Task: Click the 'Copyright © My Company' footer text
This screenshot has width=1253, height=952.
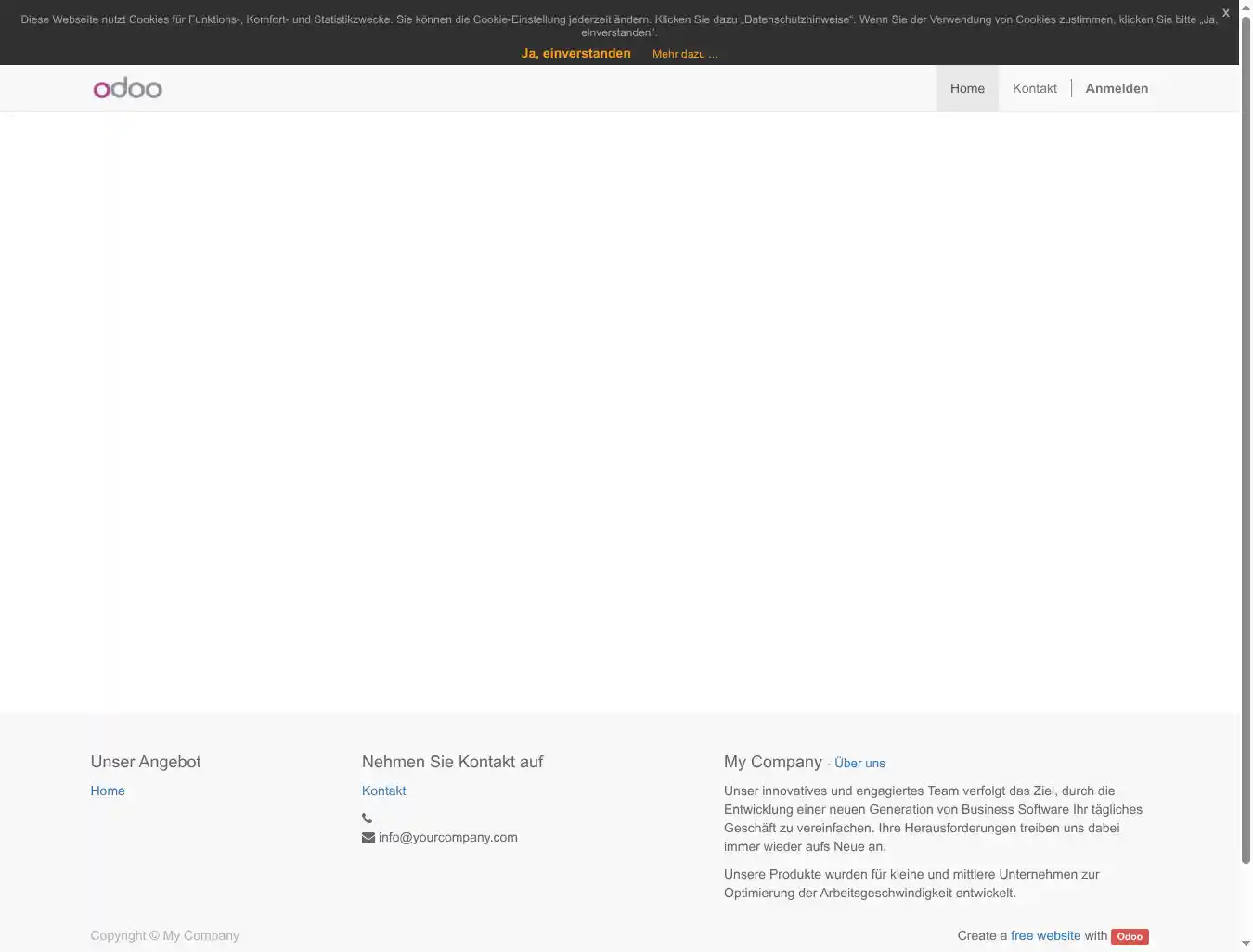Action: coord(164,935)
